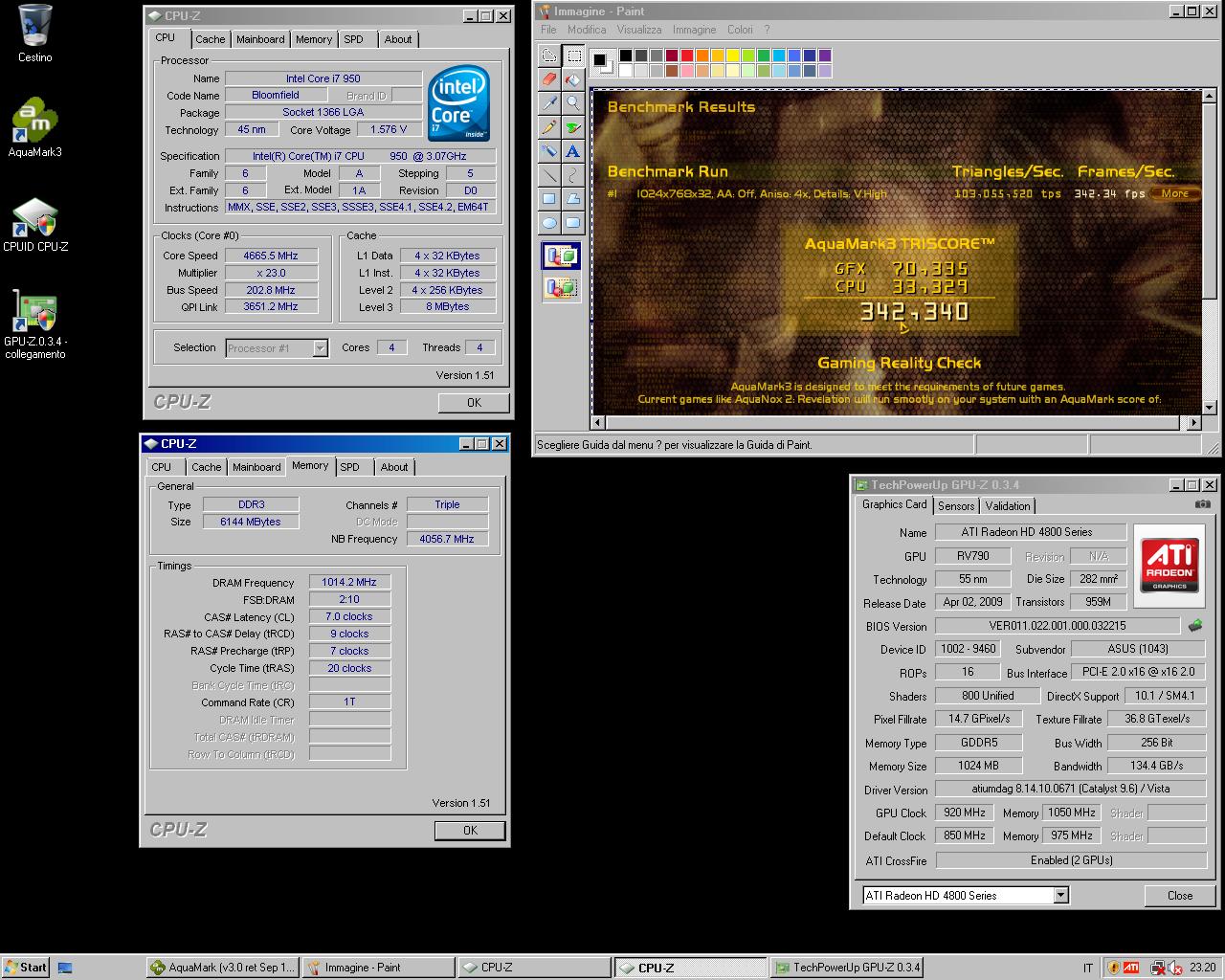Click the Driver Version field in GPU-Z

click(x=1070, y=789)
